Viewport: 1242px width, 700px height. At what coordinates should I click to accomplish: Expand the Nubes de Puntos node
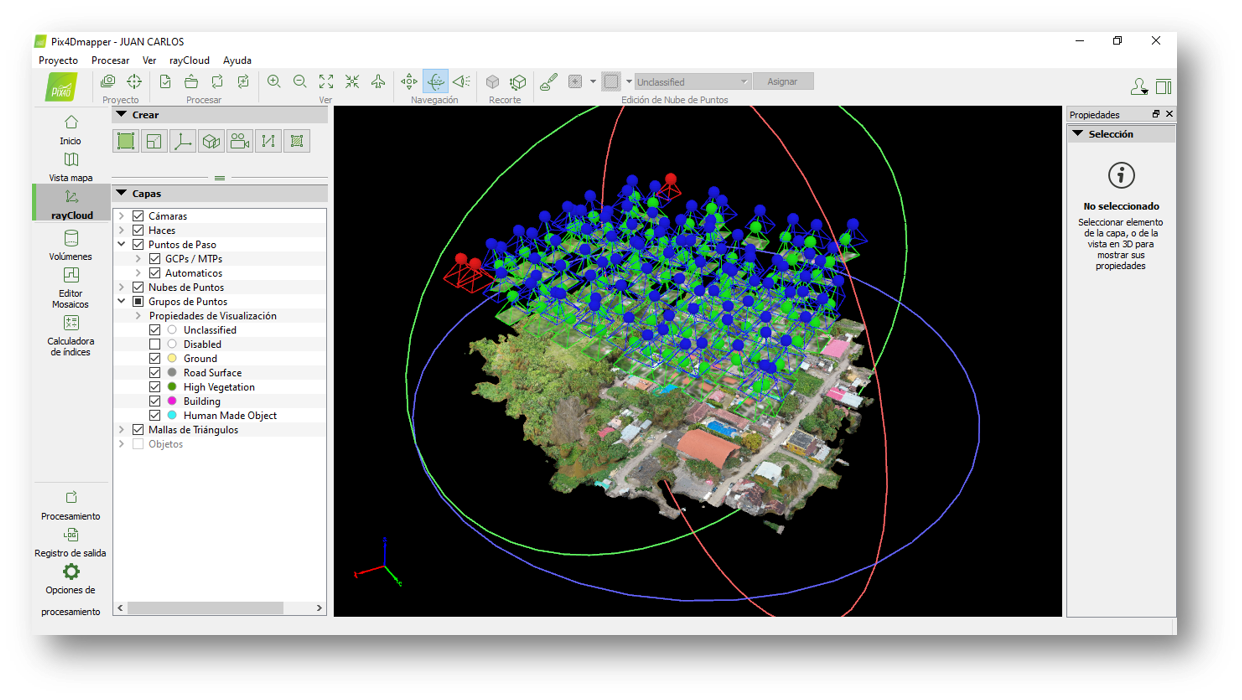pos(122,287)
